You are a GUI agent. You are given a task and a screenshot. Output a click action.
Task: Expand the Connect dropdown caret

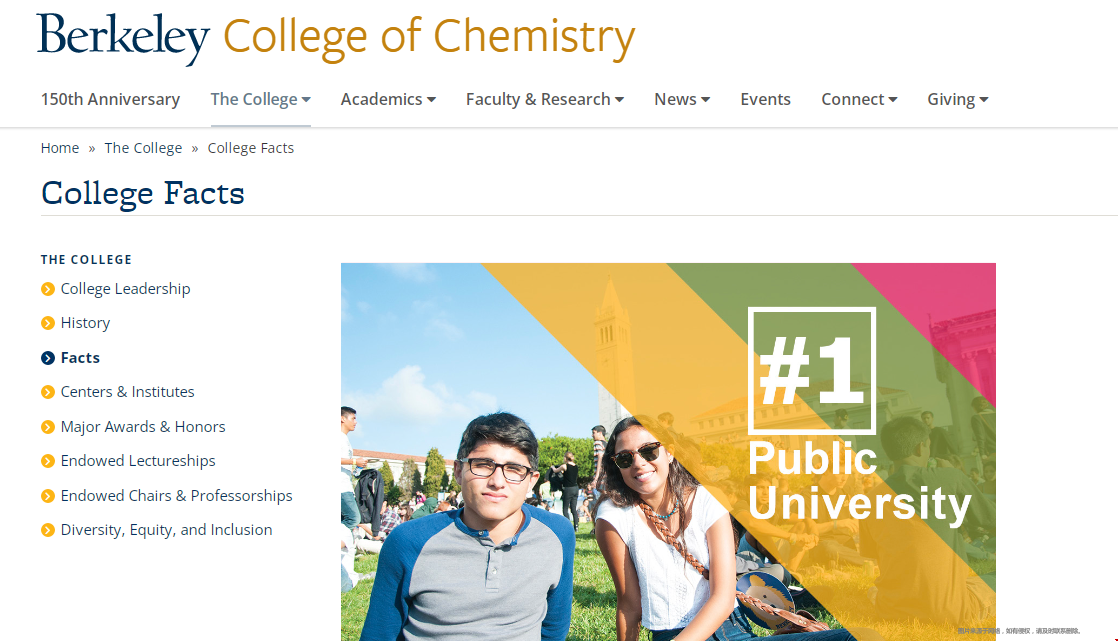pyautogui.click(x=893, y=100)
